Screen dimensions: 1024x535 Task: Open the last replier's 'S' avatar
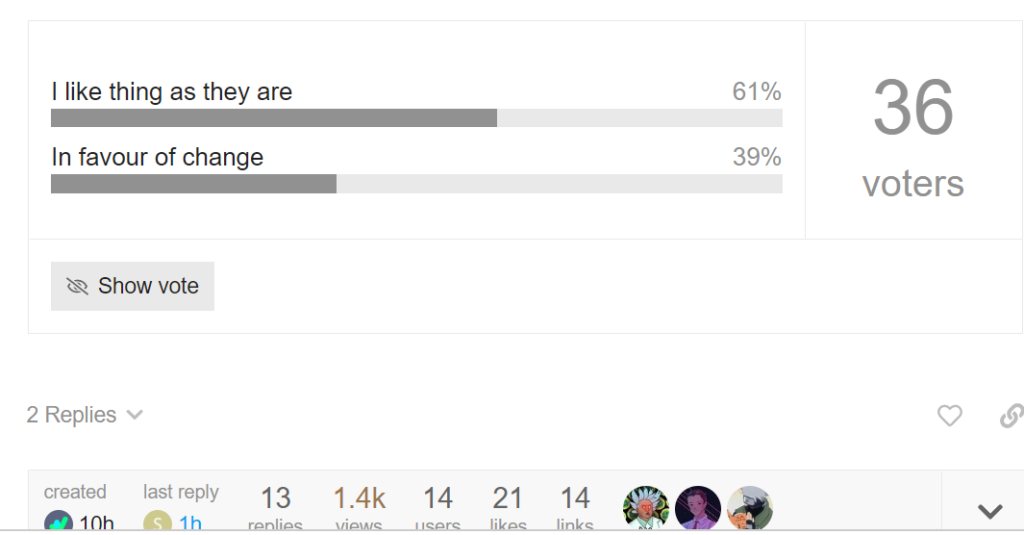pos(158,521)
